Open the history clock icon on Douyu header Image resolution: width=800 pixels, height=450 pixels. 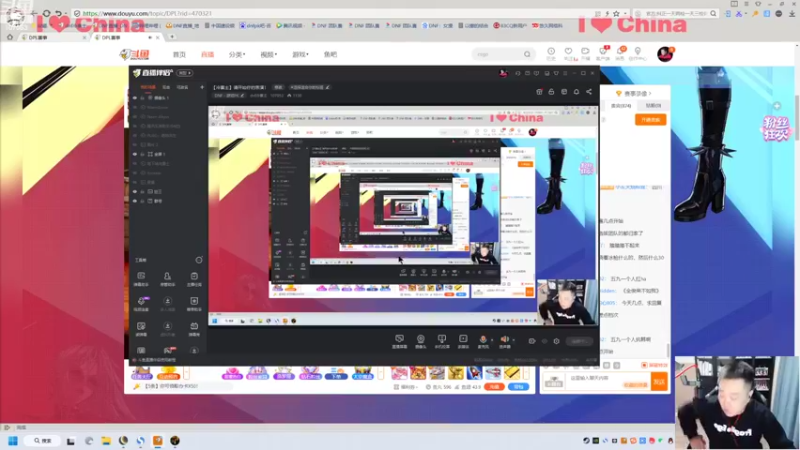coord(551,53)
